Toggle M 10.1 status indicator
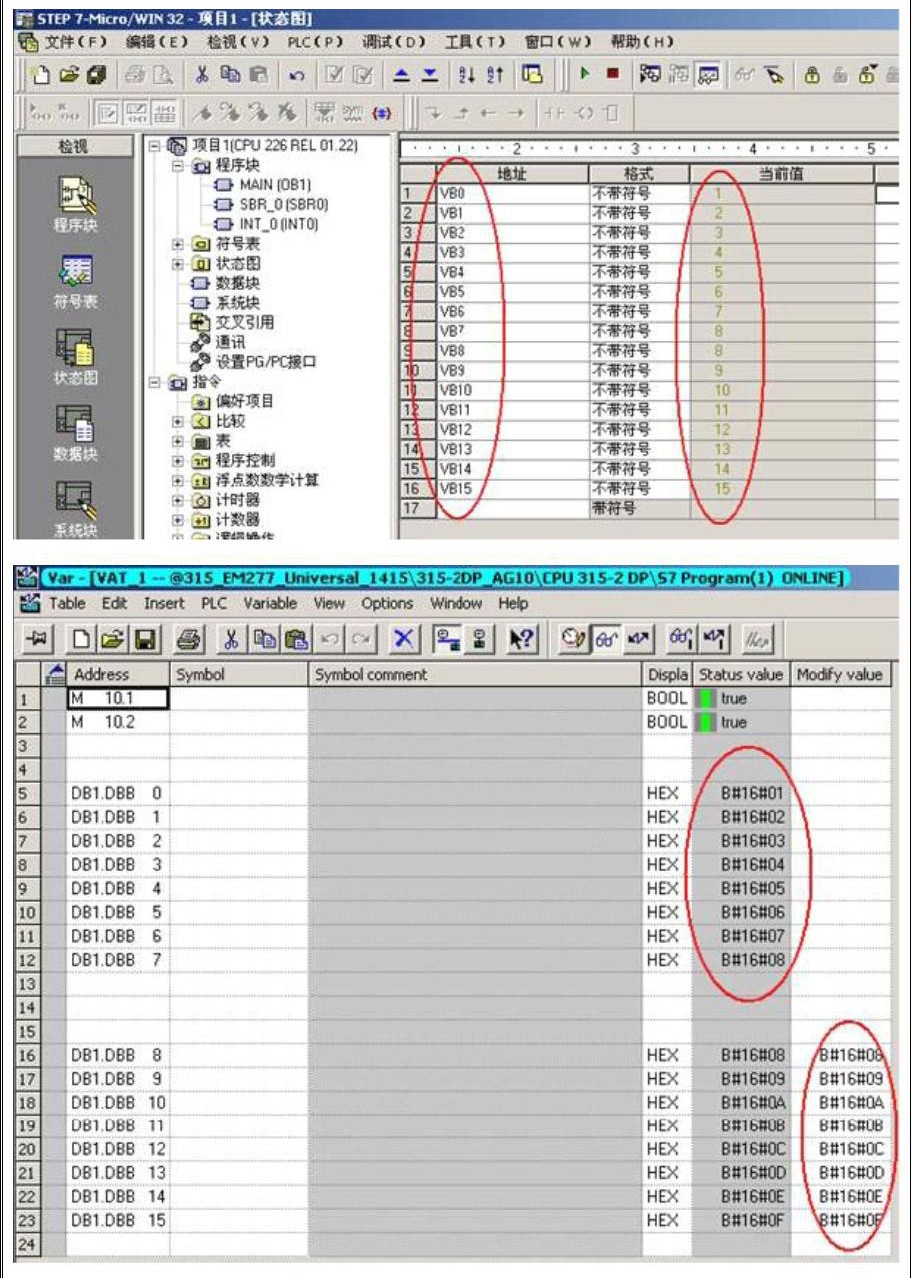The height and width of the screenshot is (1278, 912). 708,698
